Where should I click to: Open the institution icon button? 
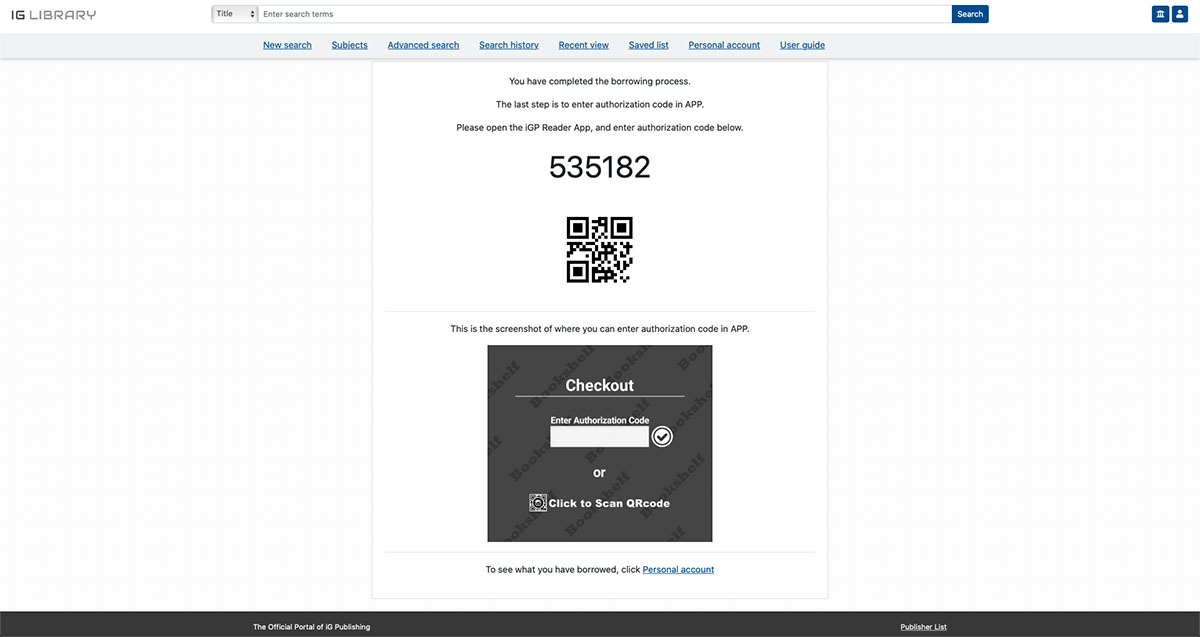pyautogui.click(x=1160, y=14)
